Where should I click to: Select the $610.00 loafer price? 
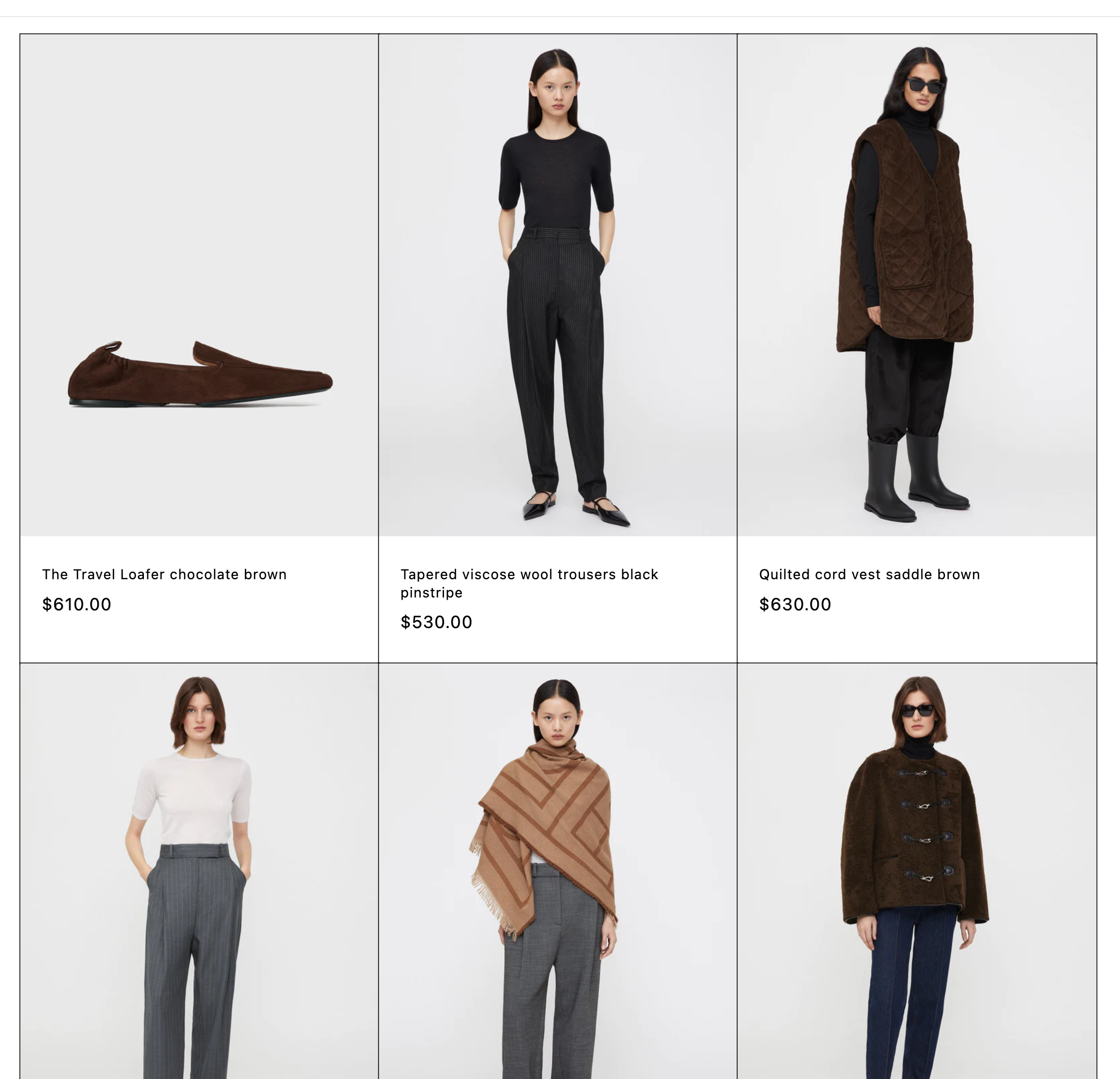tap(77, 604)
